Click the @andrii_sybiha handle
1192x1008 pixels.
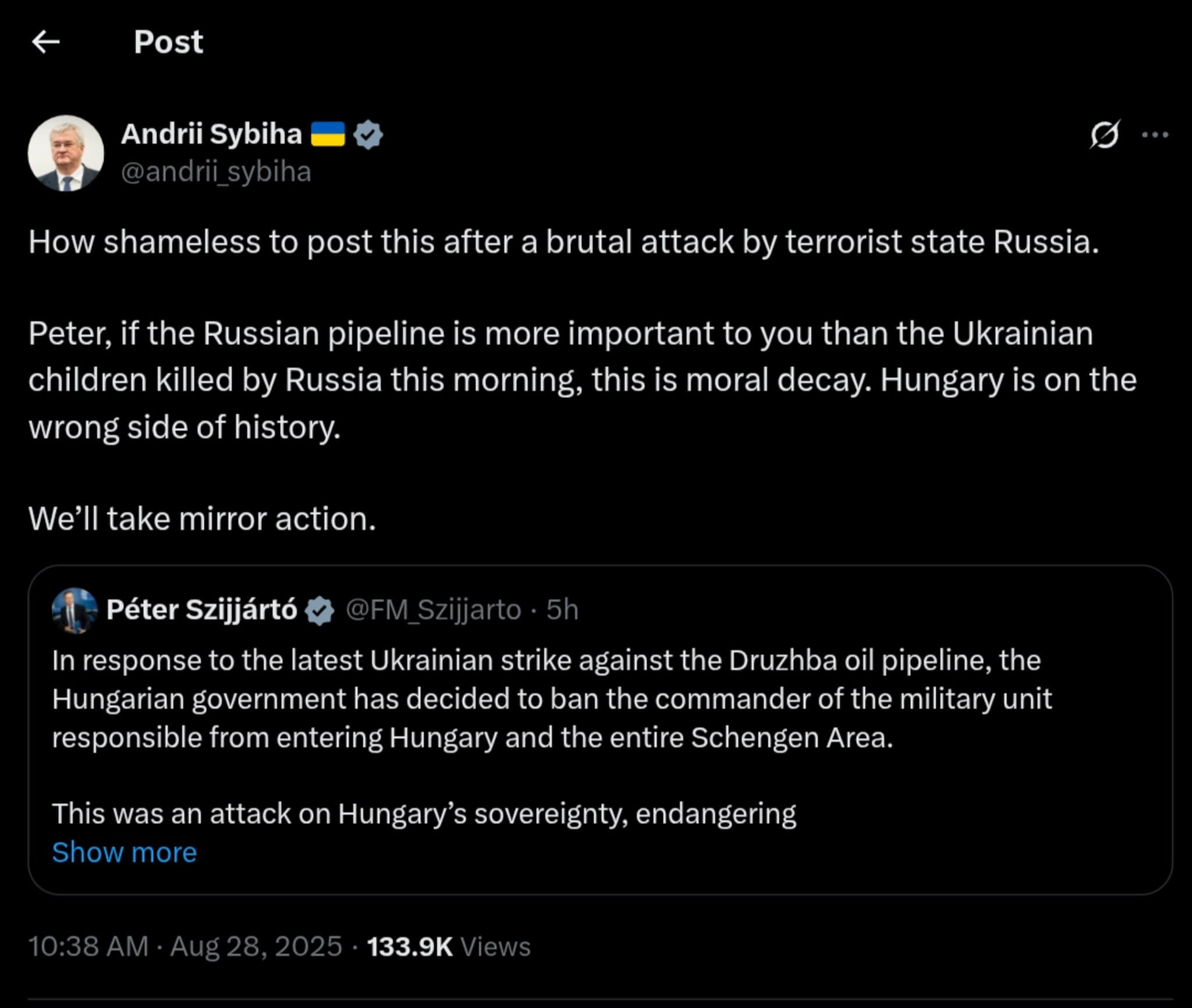[217, 172]
